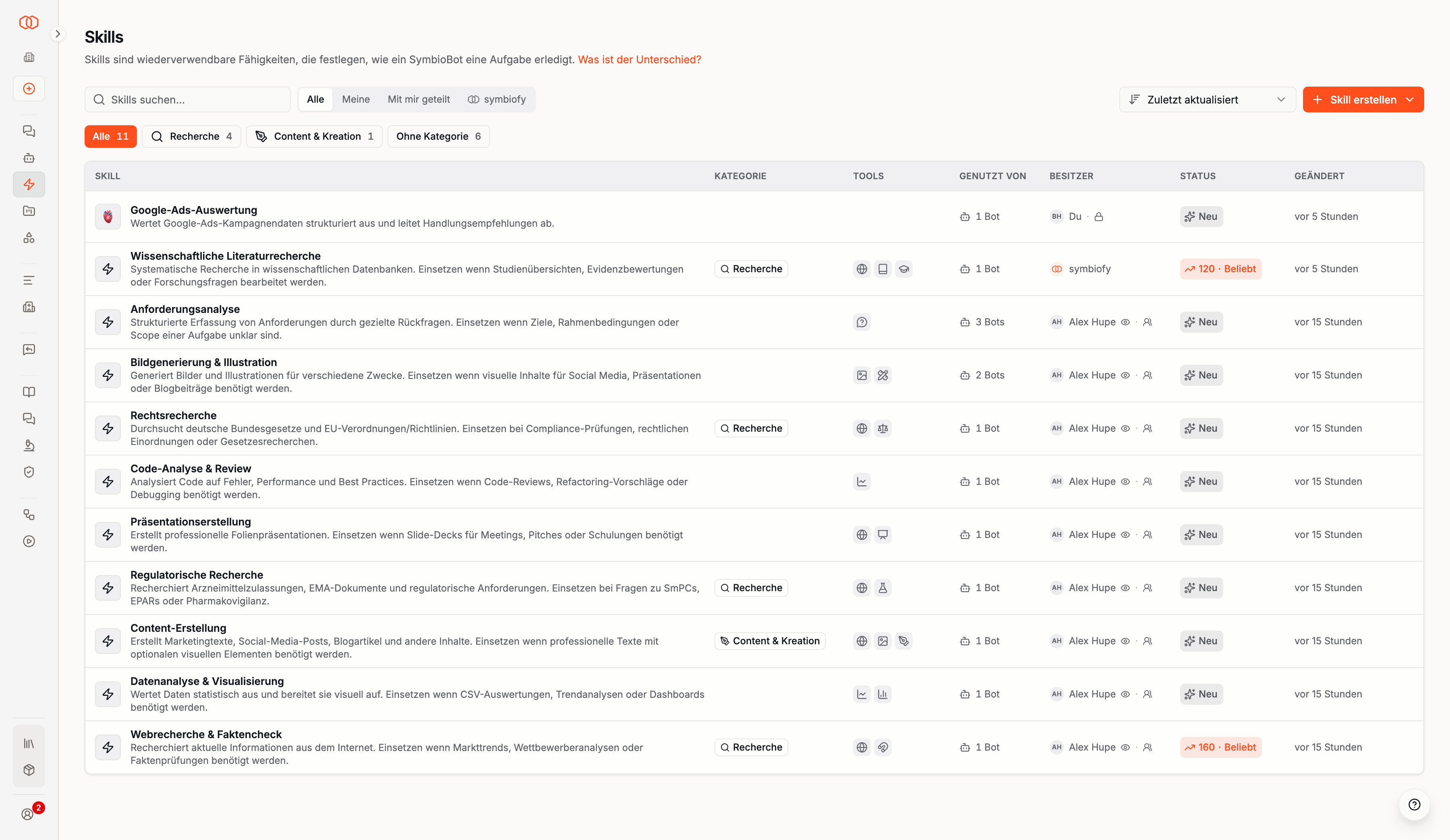
Task: Toggle the eye icon in the Code-Analyse row
Action: [1125, 482]
